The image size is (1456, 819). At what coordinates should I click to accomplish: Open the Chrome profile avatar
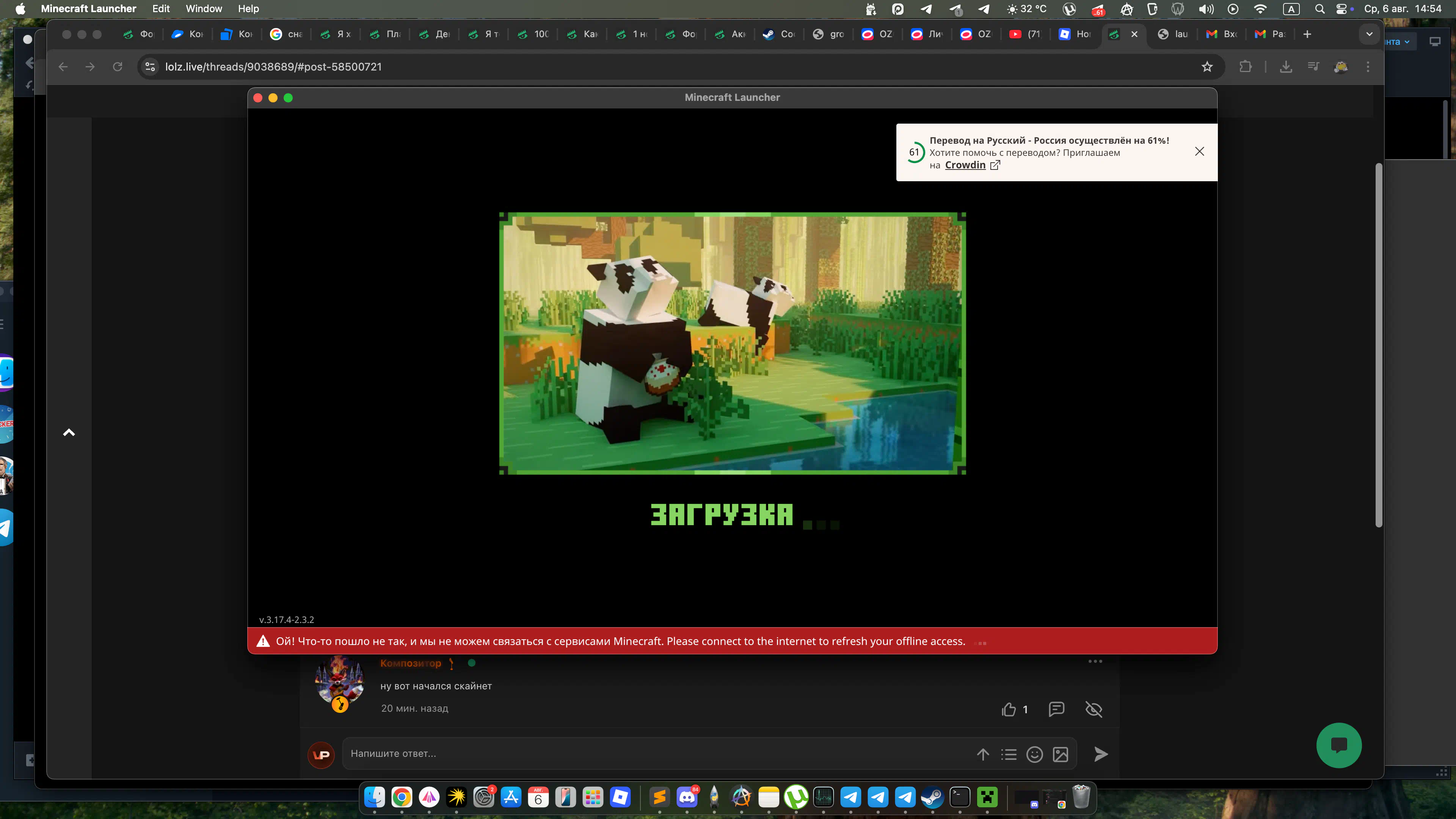click(1341, 67)
